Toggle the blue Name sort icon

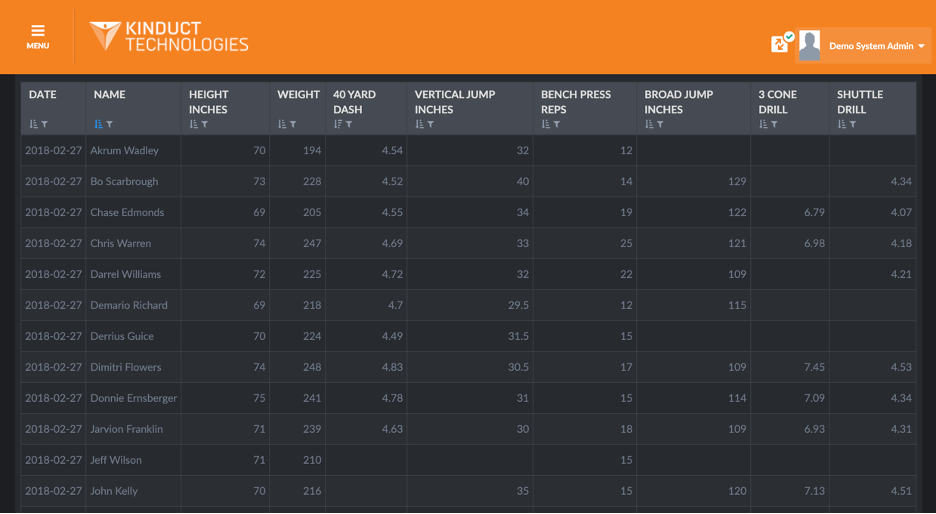98,124
